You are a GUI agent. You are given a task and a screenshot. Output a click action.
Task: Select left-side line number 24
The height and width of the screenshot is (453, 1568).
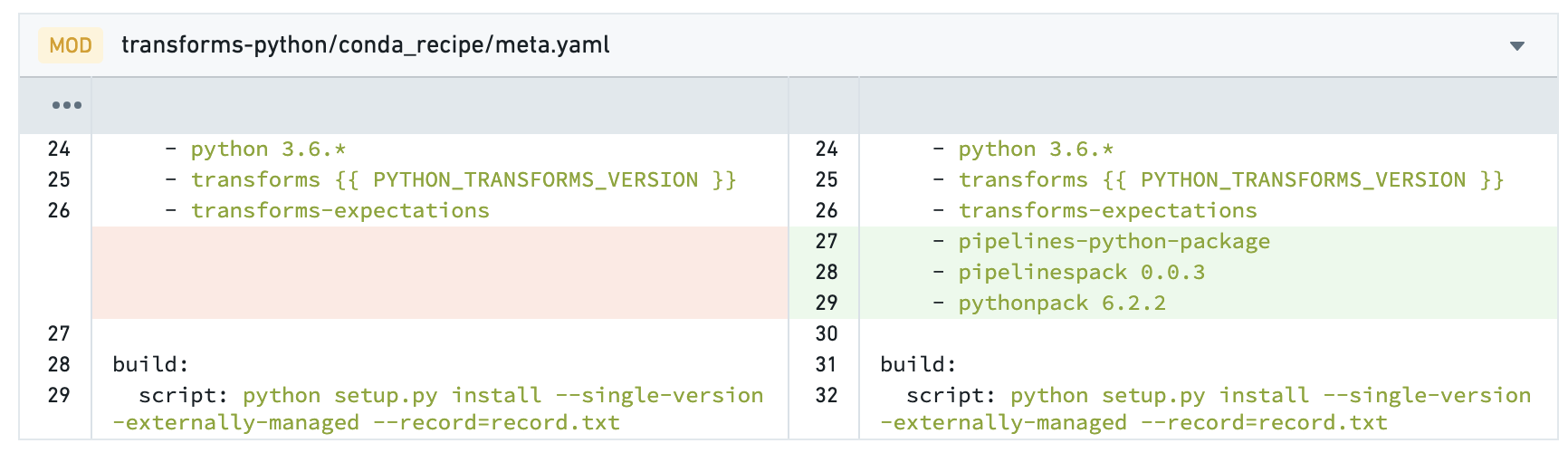coord(59,149)
